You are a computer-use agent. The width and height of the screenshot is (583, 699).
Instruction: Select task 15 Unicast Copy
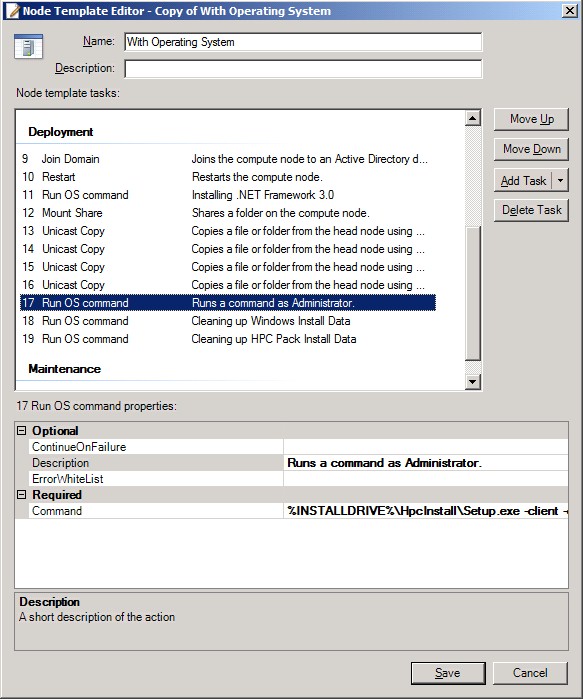click(x=228, y=267)
